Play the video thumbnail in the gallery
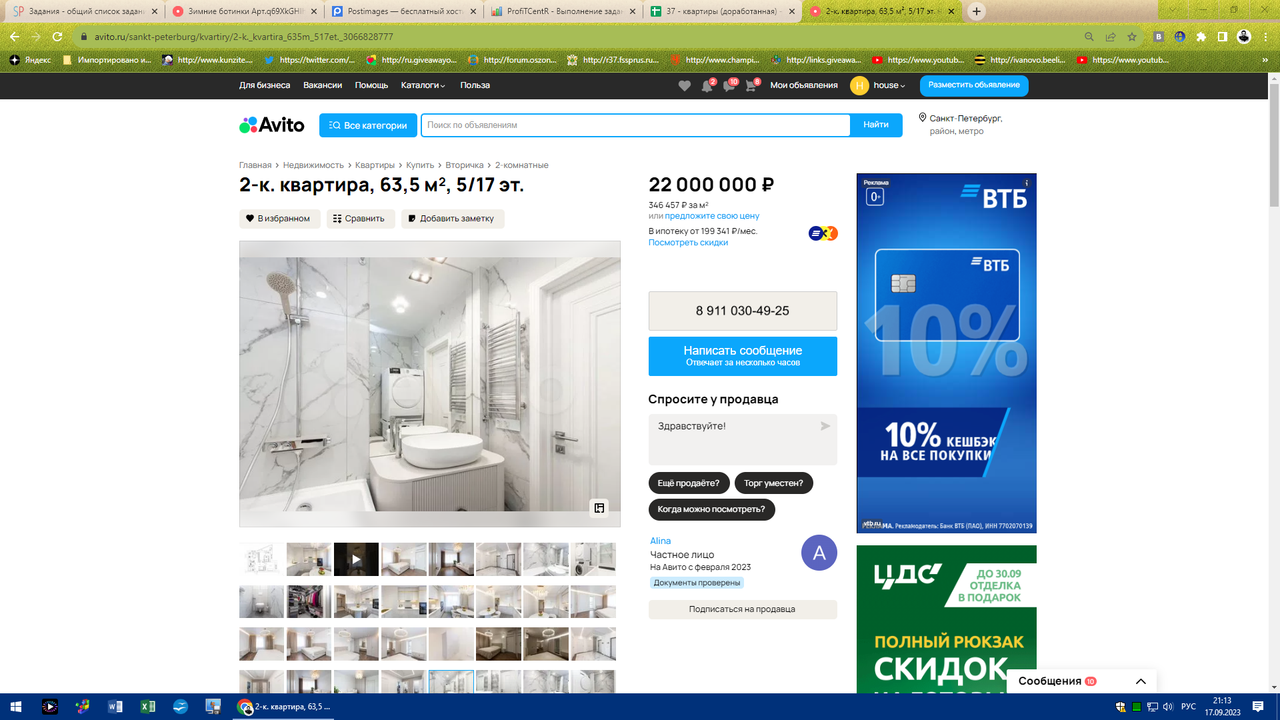1280x720 pixels. click(356, 559)
